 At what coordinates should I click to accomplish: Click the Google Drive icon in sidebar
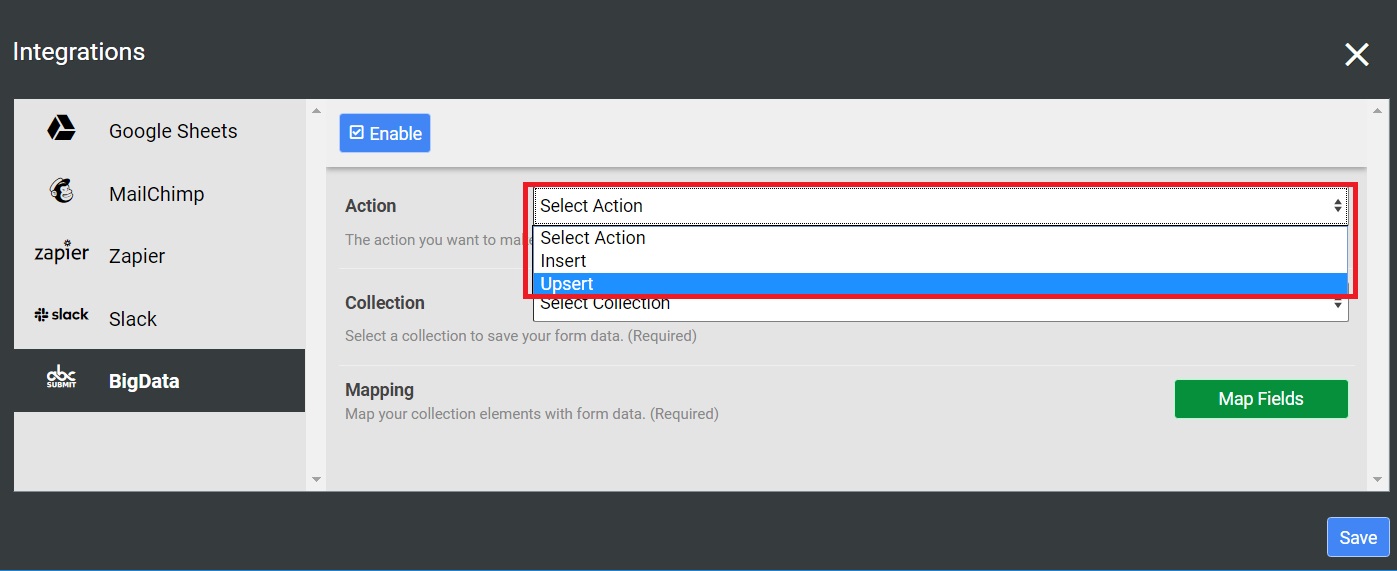62,129
